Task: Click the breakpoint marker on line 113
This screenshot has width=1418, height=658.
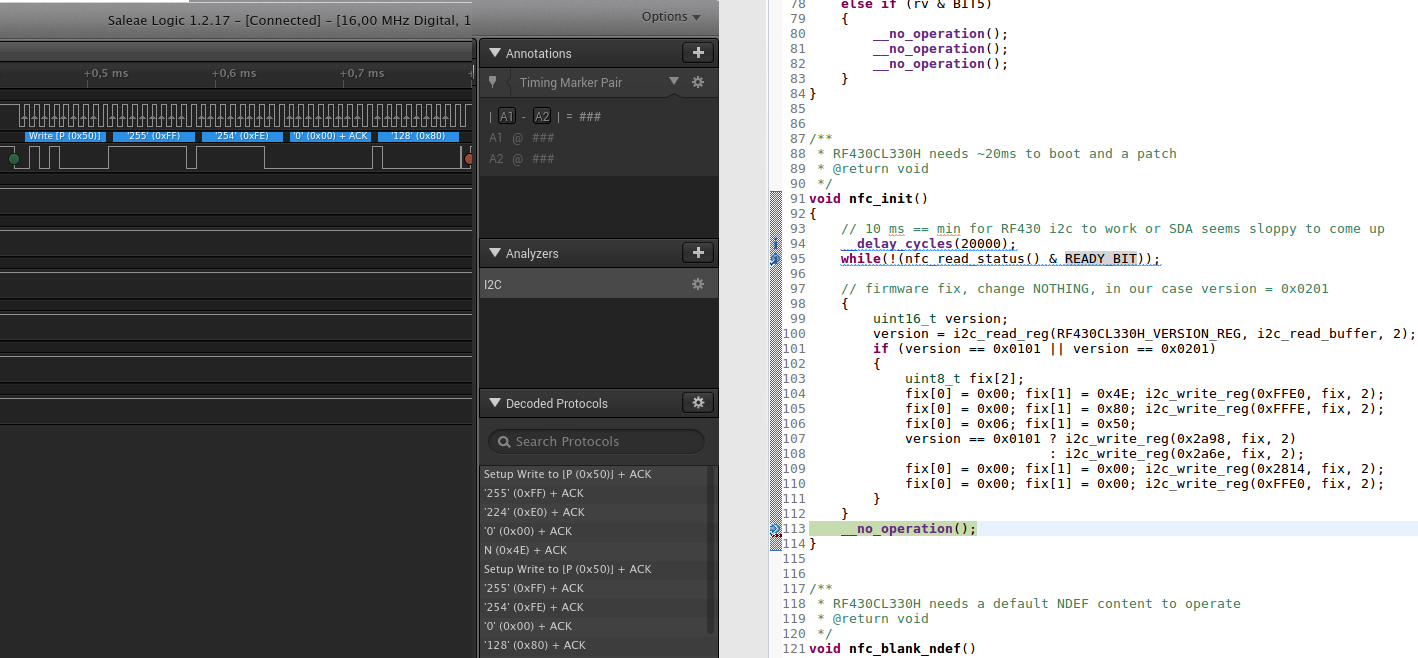Action: (775, 529)
